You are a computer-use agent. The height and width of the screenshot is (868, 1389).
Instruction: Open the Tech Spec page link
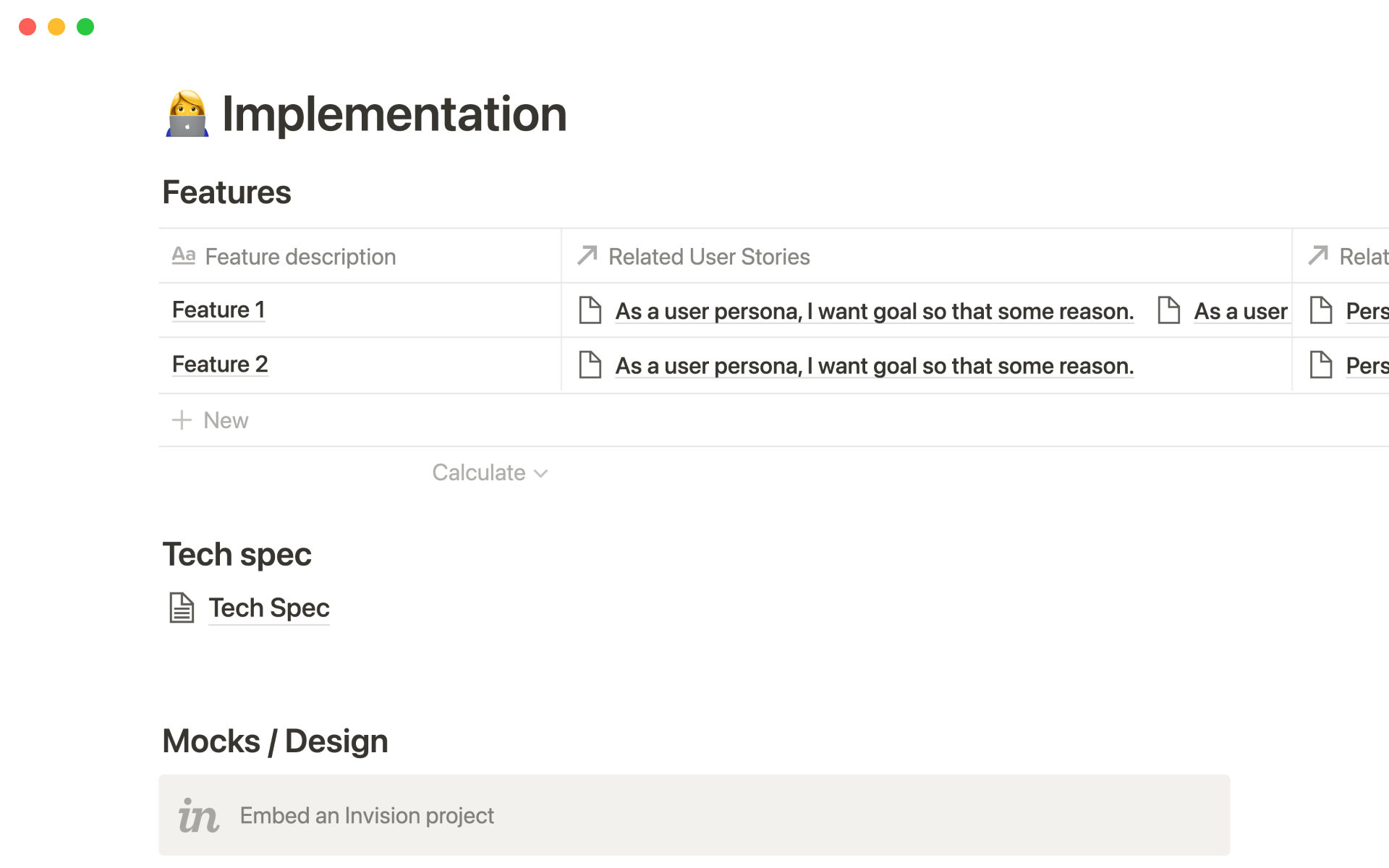pos(269,608)
